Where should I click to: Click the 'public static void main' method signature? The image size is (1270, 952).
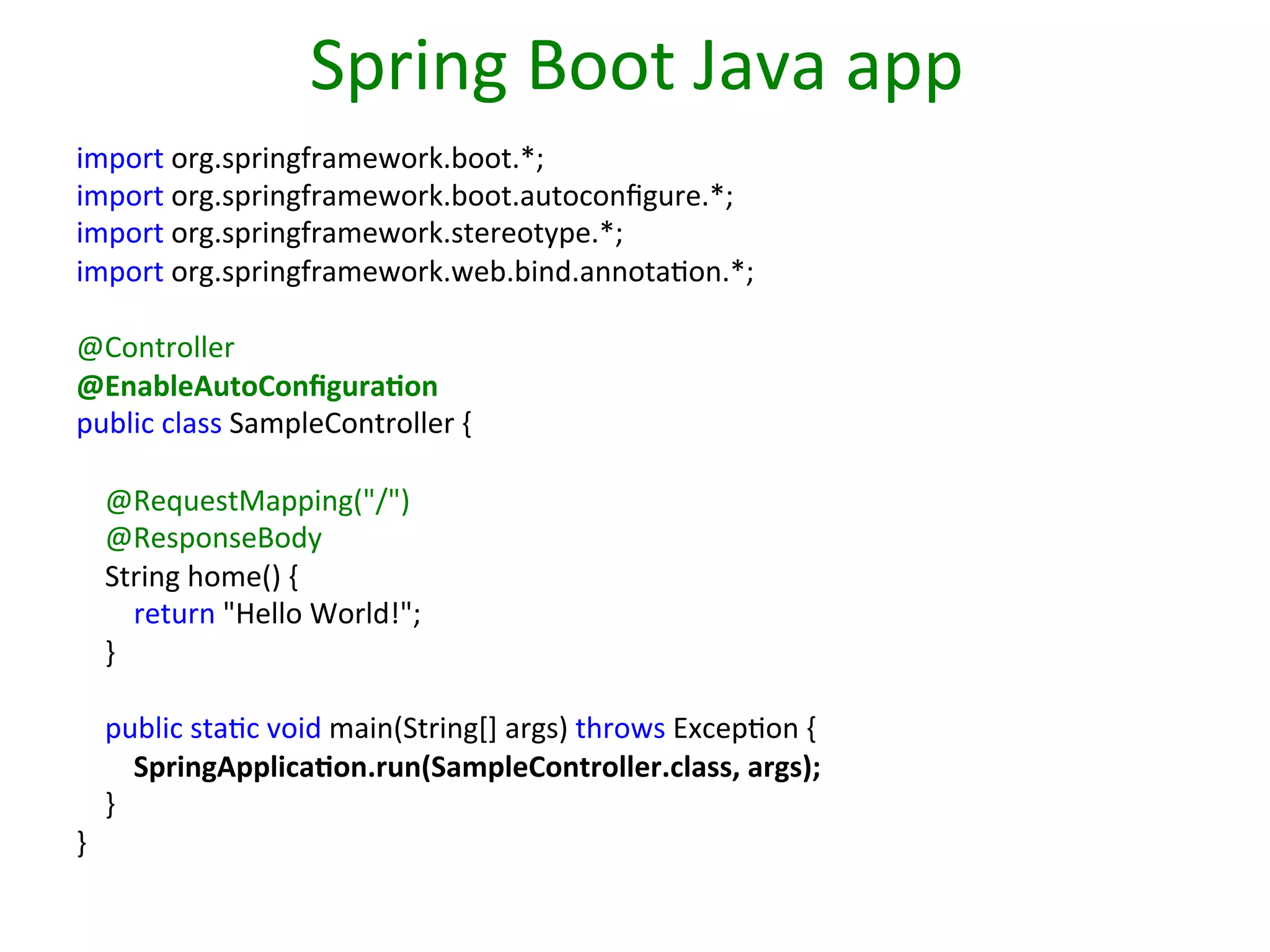461,729
